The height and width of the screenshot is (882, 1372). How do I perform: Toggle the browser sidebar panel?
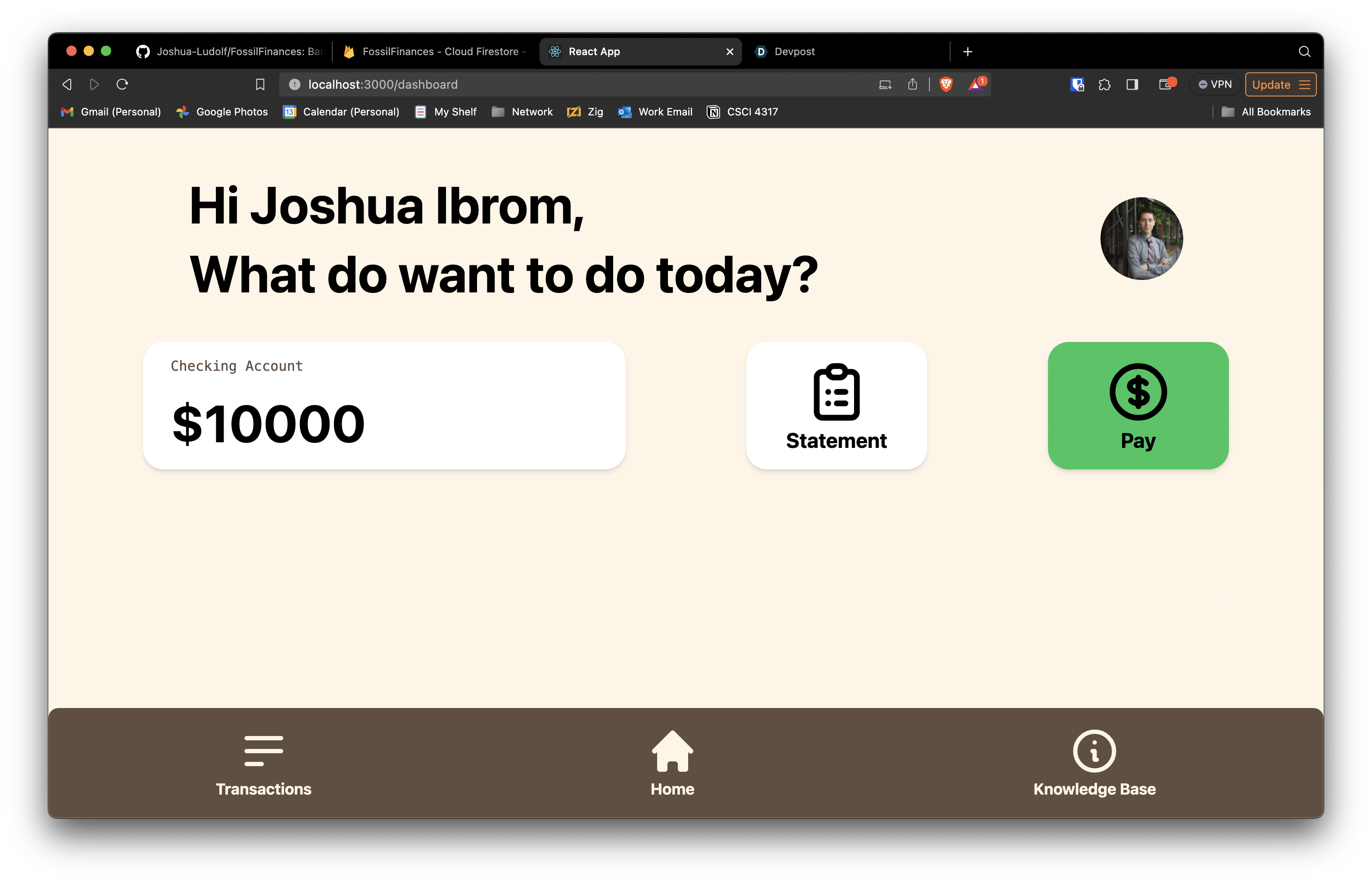[1132, 85]
